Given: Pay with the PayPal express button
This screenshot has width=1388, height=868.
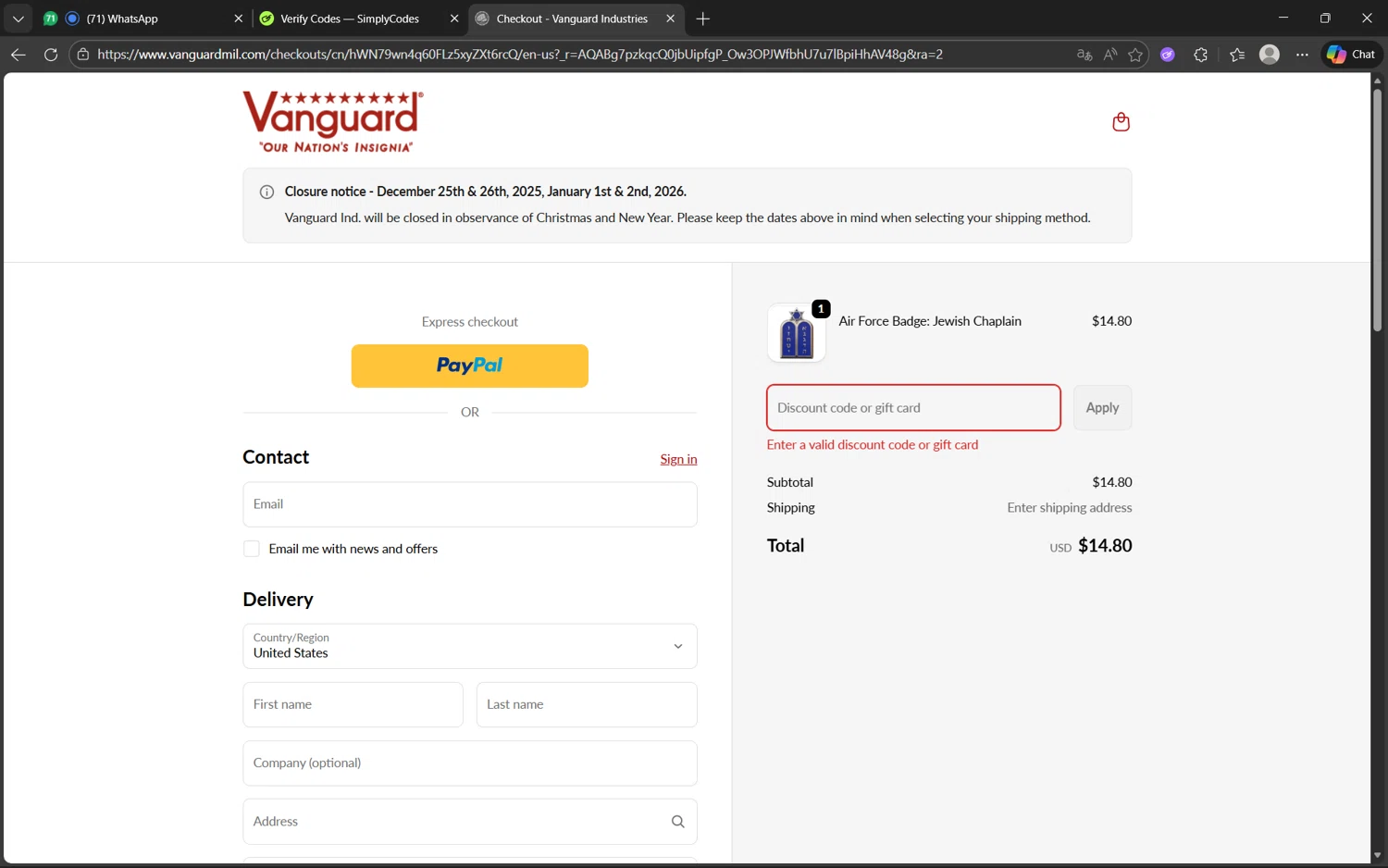Looking at the screenshot, I should (x=470, y=366).
